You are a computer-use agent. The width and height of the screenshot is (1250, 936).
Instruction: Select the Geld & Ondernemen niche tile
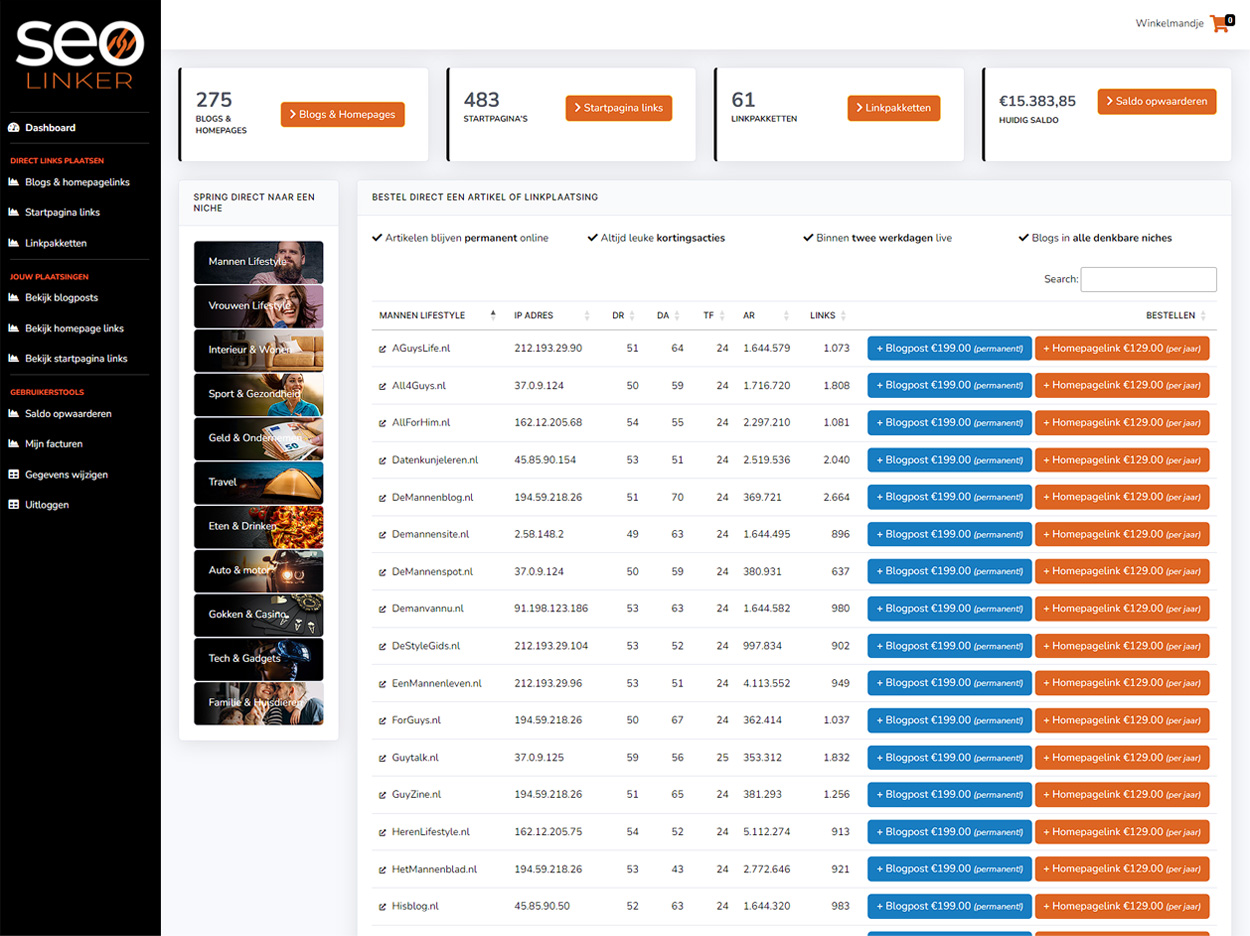click(258, 438)
